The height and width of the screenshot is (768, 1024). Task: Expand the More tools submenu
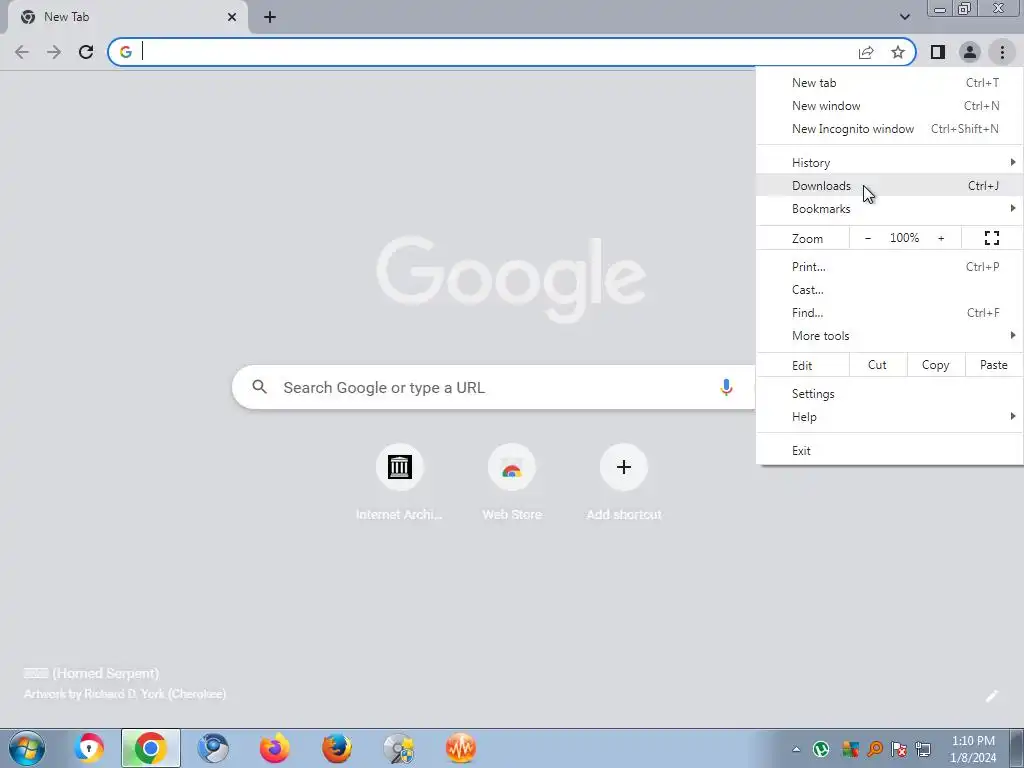[889, 336]
